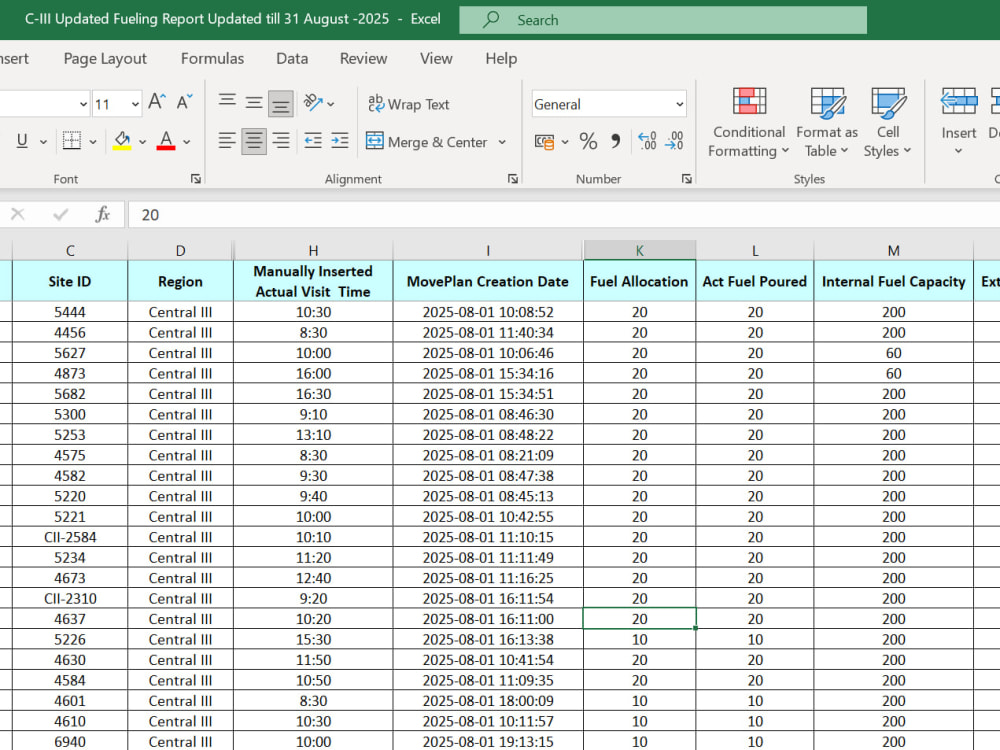Screen dimensions: 1000x750
Task: Toggle Wrap Text
Action: click(x=409, y=104)
